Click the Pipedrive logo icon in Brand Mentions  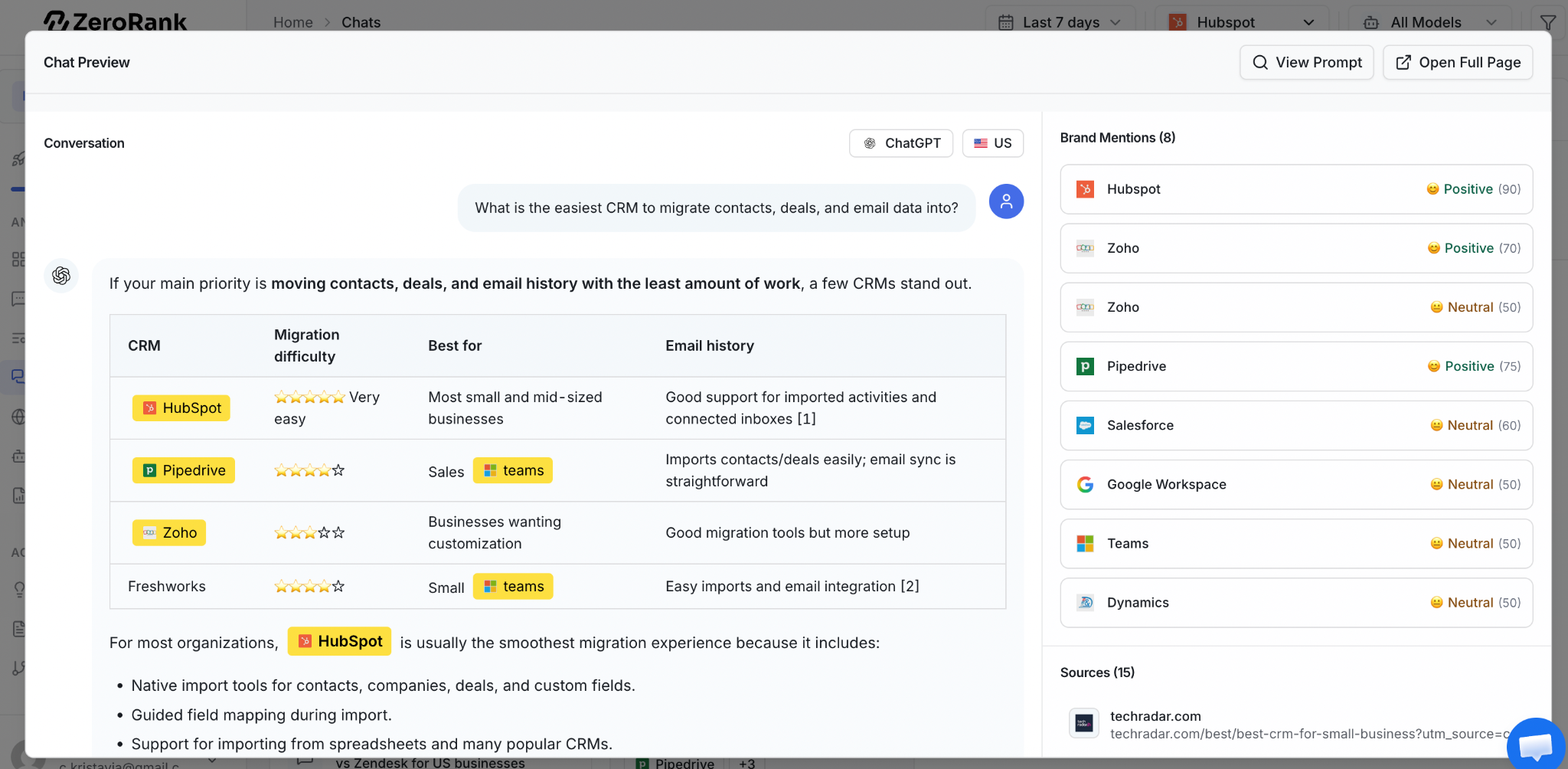pyautogui.click(x=1085, y=366)
